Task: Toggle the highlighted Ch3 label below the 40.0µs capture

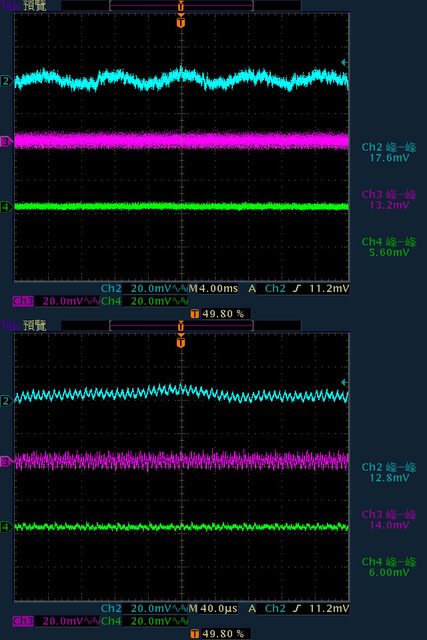Action: pyautogui.click(x=22, y=621)
